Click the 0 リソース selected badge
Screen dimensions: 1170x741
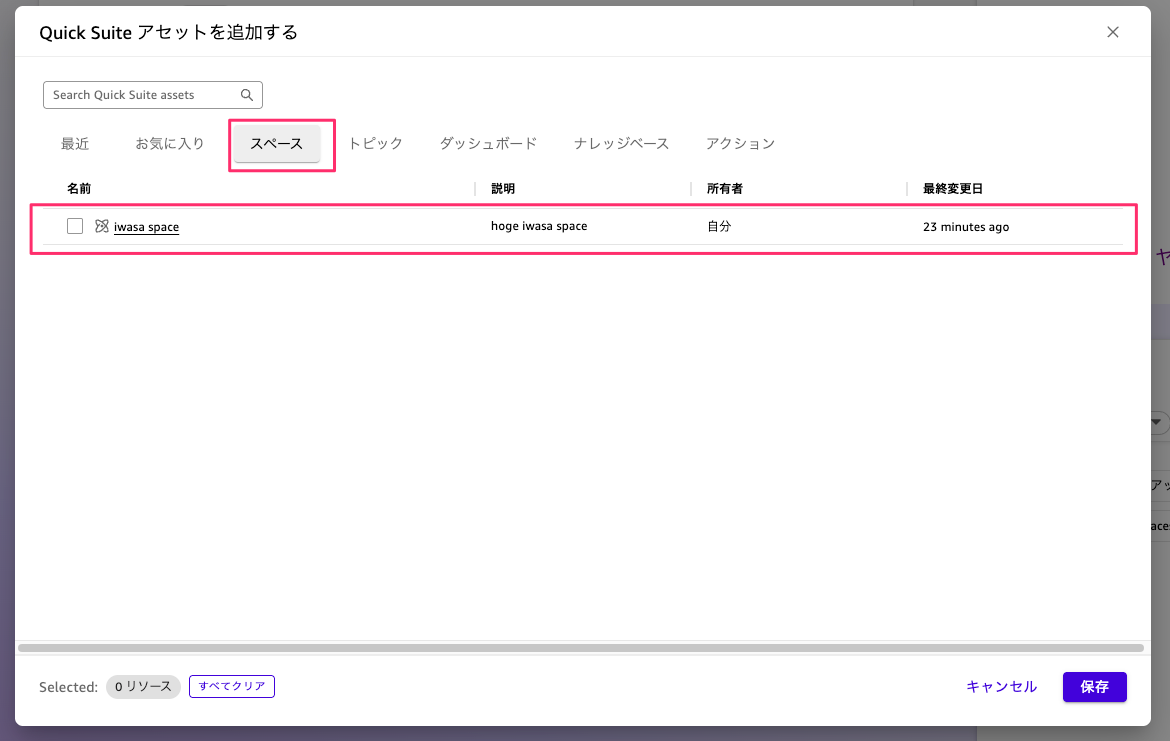[x=143, y=687]
